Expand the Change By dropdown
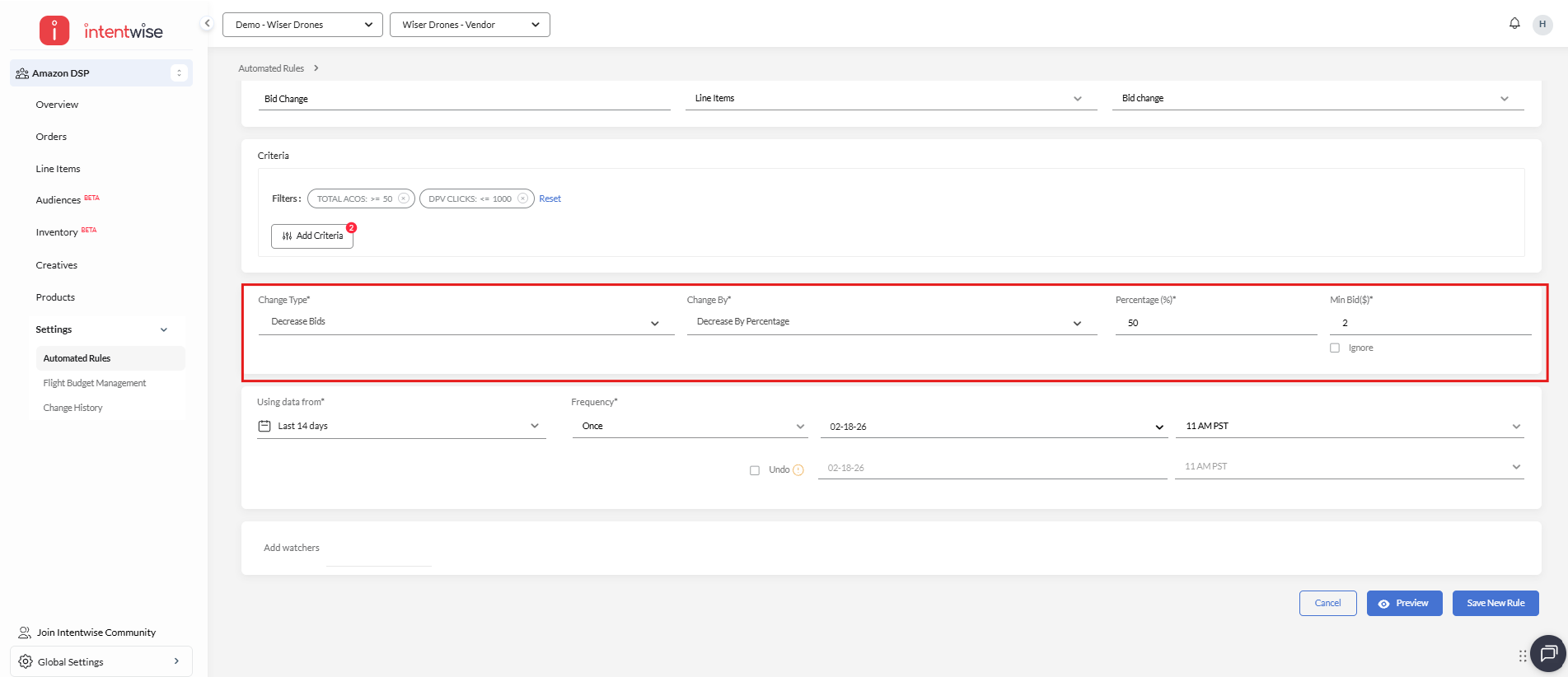 pyautogui.click(x=891, y=322)
